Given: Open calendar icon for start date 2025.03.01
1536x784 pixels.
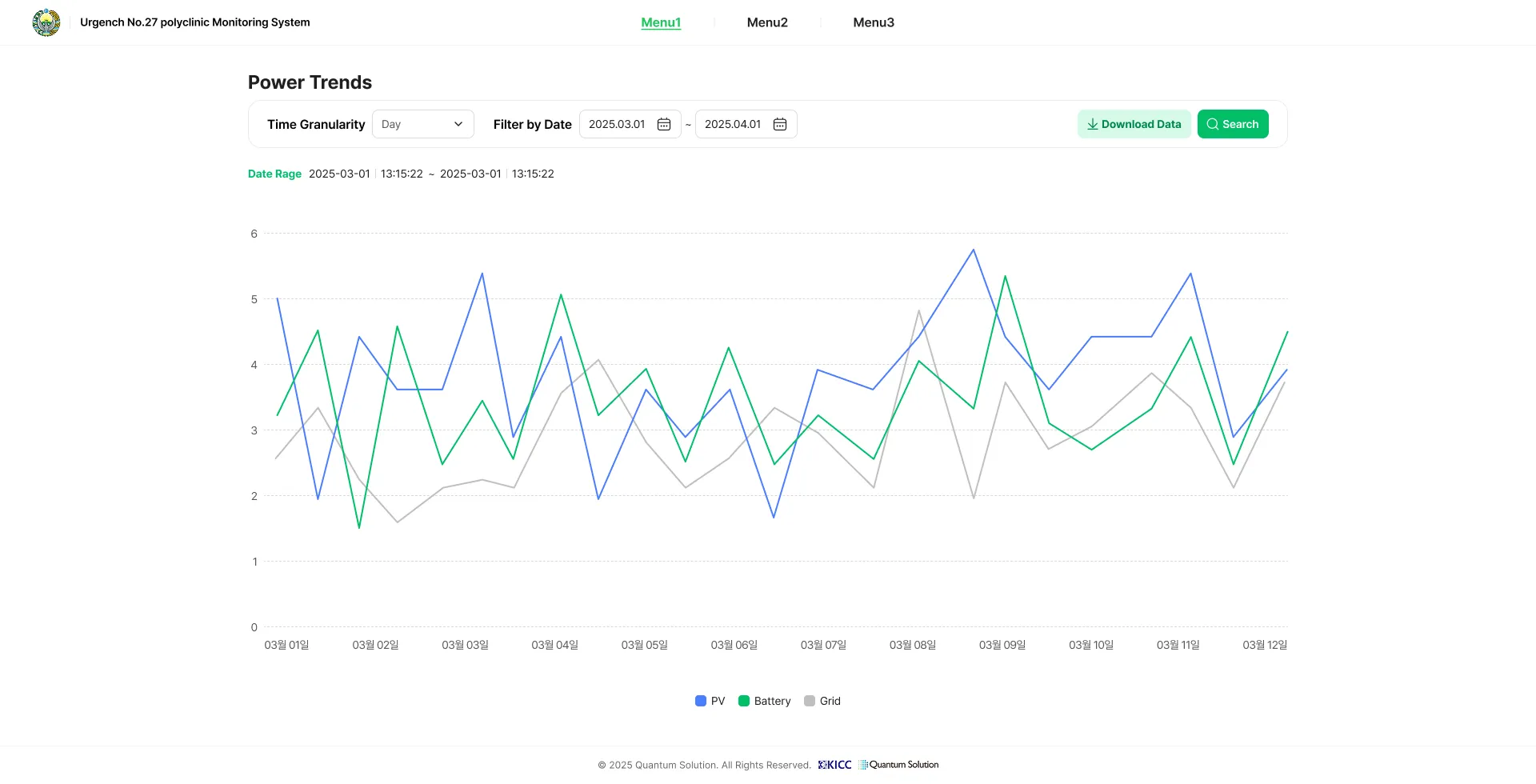Looking at the screenshot, I should coord(664,124).
